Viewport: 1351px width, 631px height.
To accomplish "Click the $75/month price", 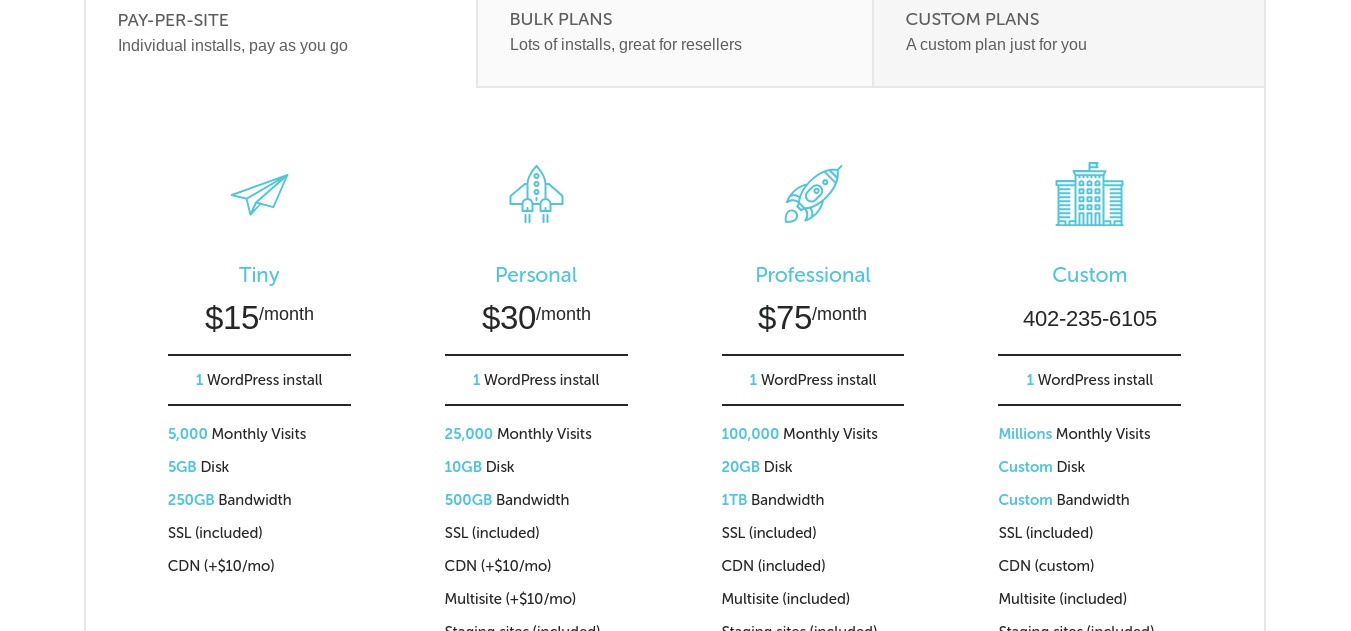I will pyautogui.click(x=812, y=317).
